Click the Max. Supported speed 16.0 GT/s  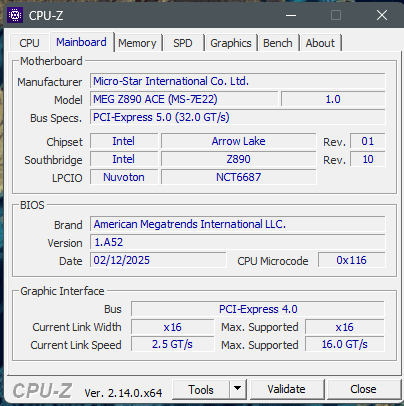(x=345, y=345)
